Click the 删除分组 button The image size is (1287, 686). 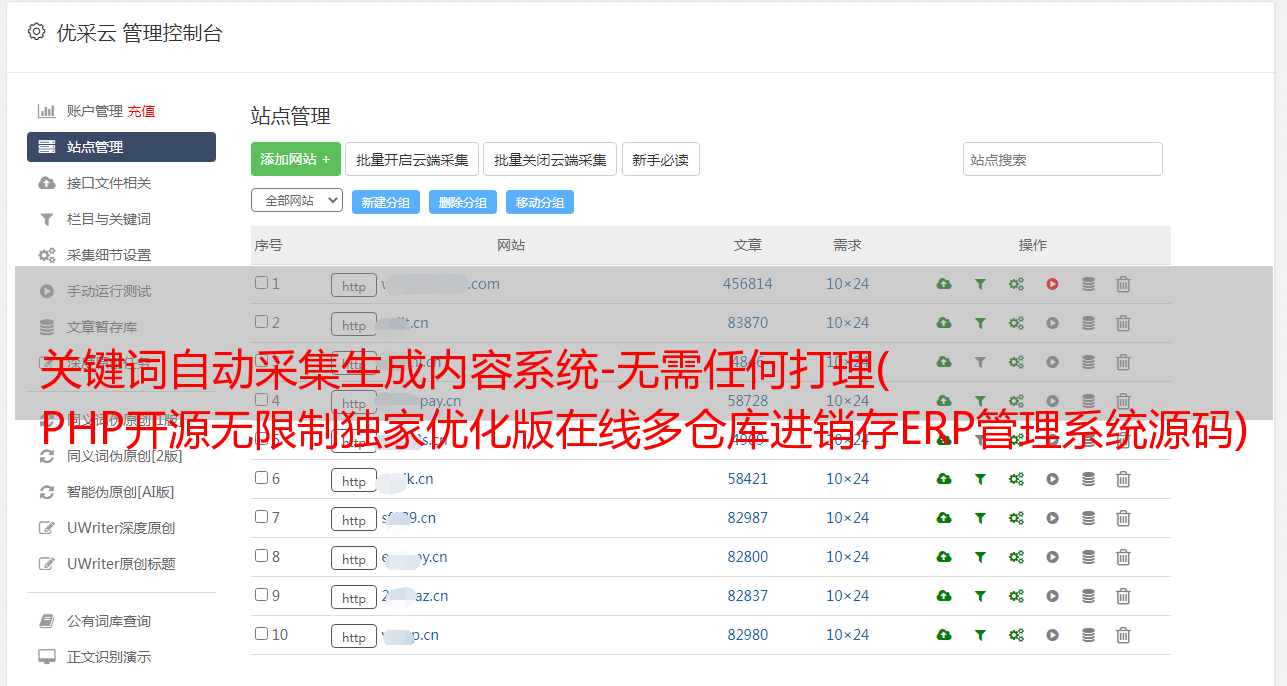(463, 202)
